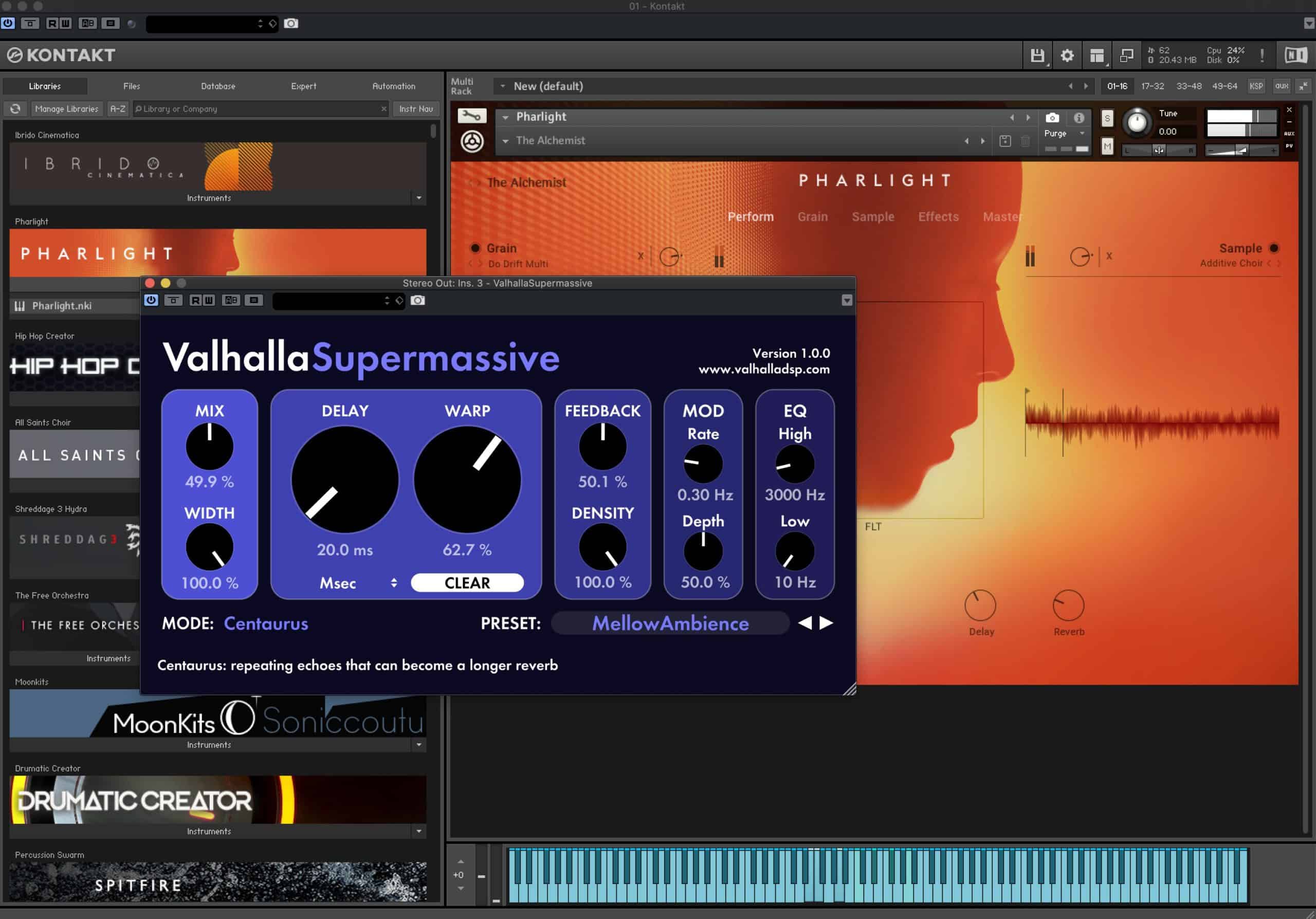Open the Effects tab in Pharlight
This screenshot has width=1316, height=919.
pos(938,216)
